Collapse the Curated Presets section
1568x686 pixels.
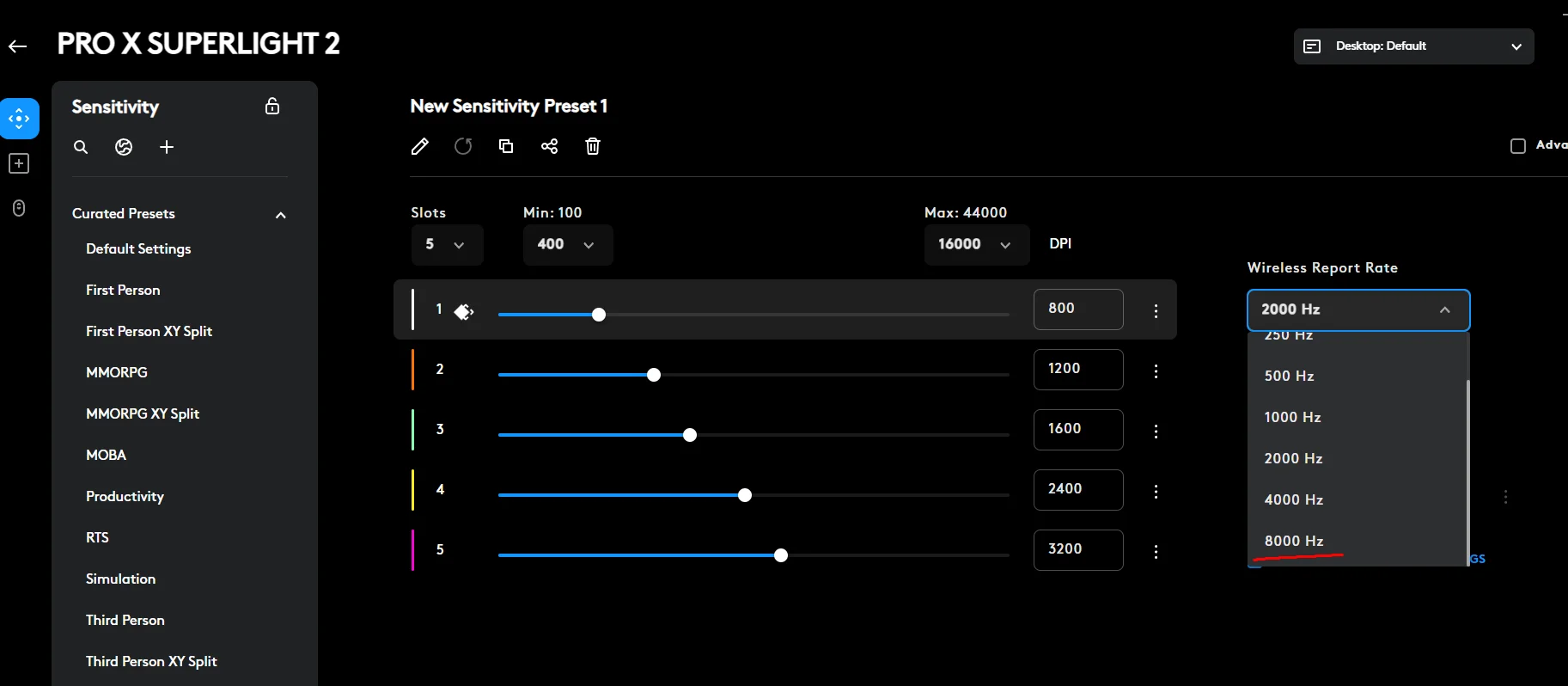tap(280, 215)
